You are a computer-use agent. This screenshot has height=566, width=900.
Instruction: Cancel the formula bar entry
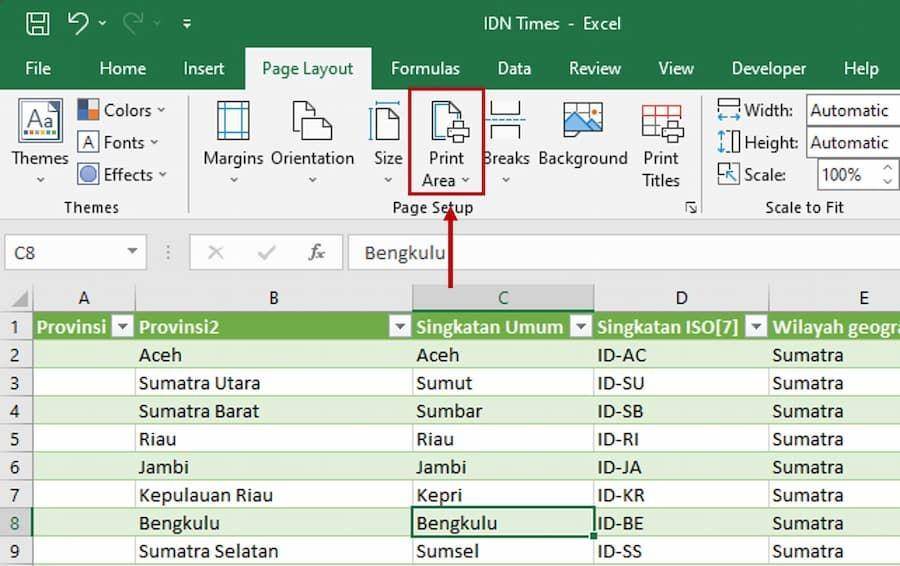coord(216,252)
